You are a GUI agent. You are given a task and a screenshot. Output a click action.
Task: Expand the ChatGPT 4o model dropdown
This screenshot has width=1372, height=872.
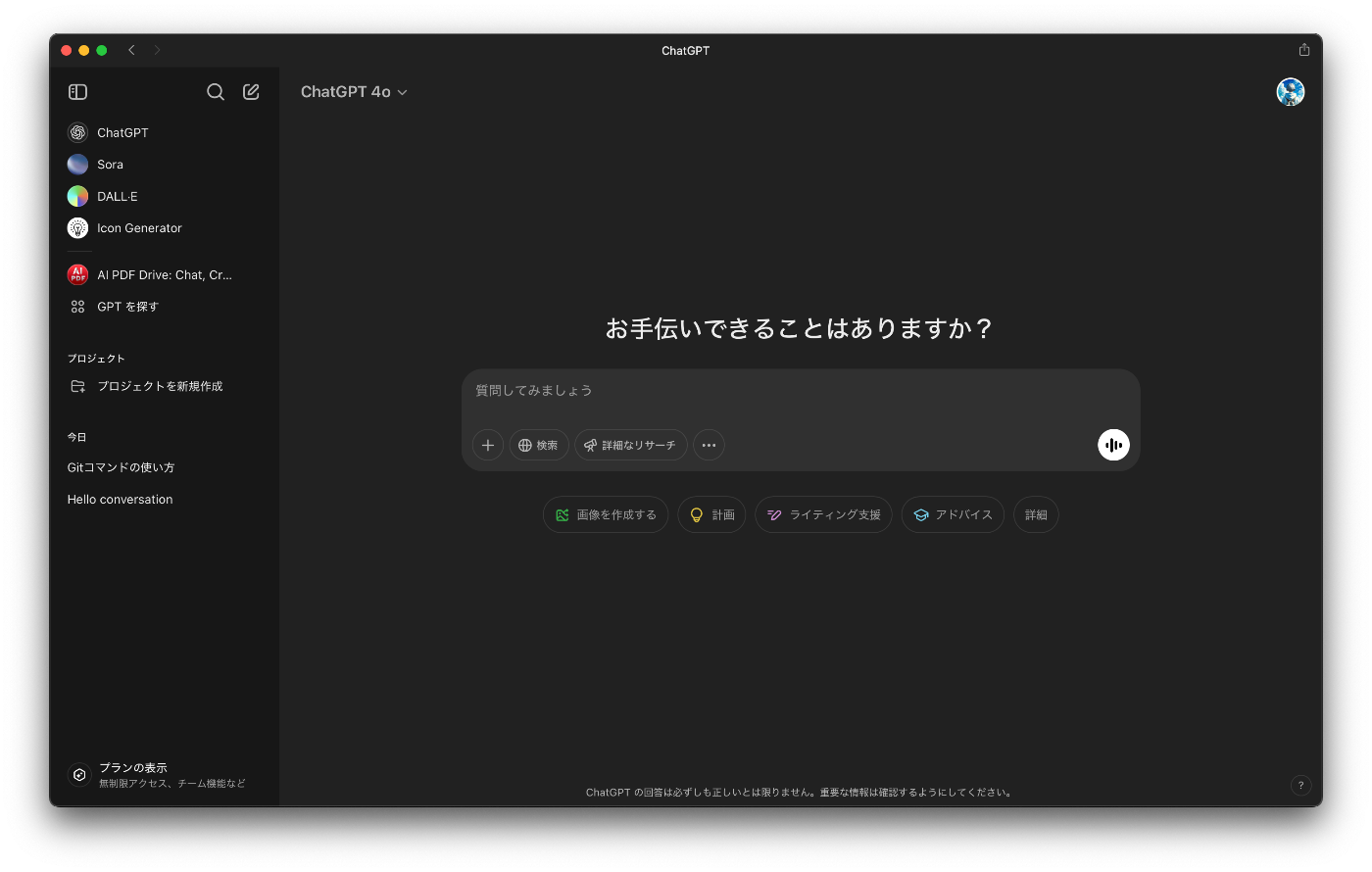pos(354,92)
